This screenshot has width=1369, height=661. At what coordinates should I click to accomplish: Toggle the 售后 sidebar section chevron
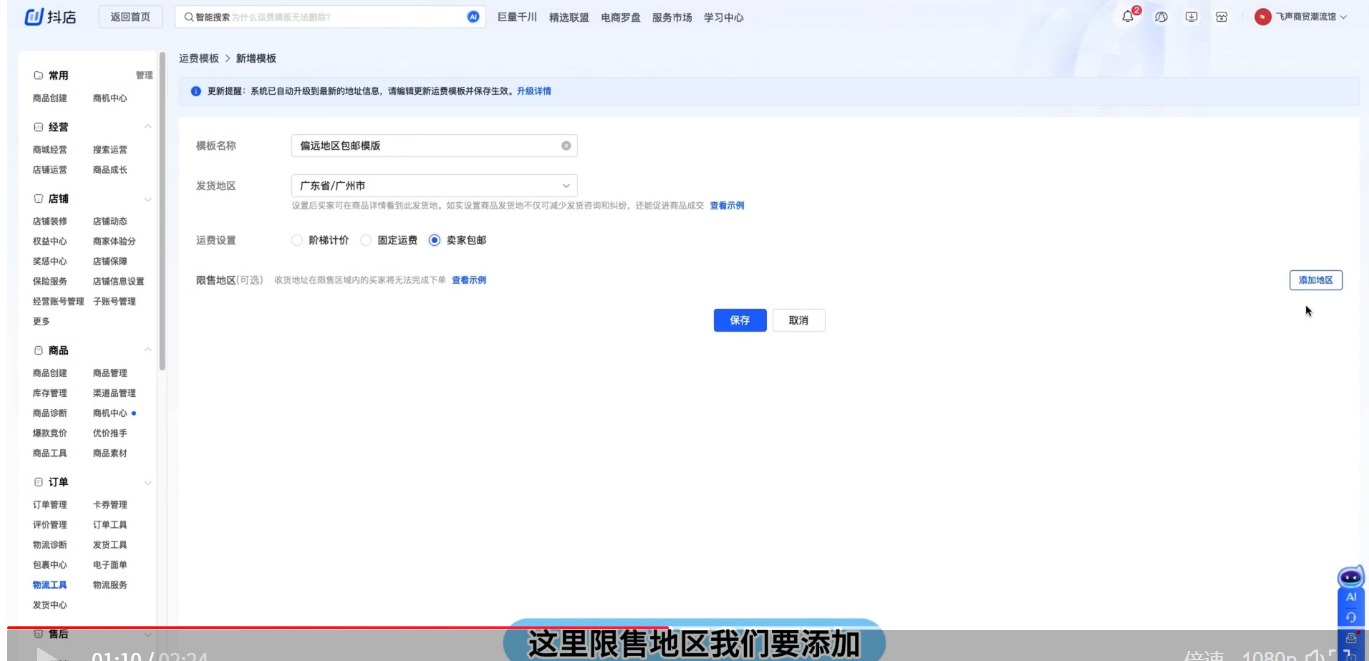[148, 634]
